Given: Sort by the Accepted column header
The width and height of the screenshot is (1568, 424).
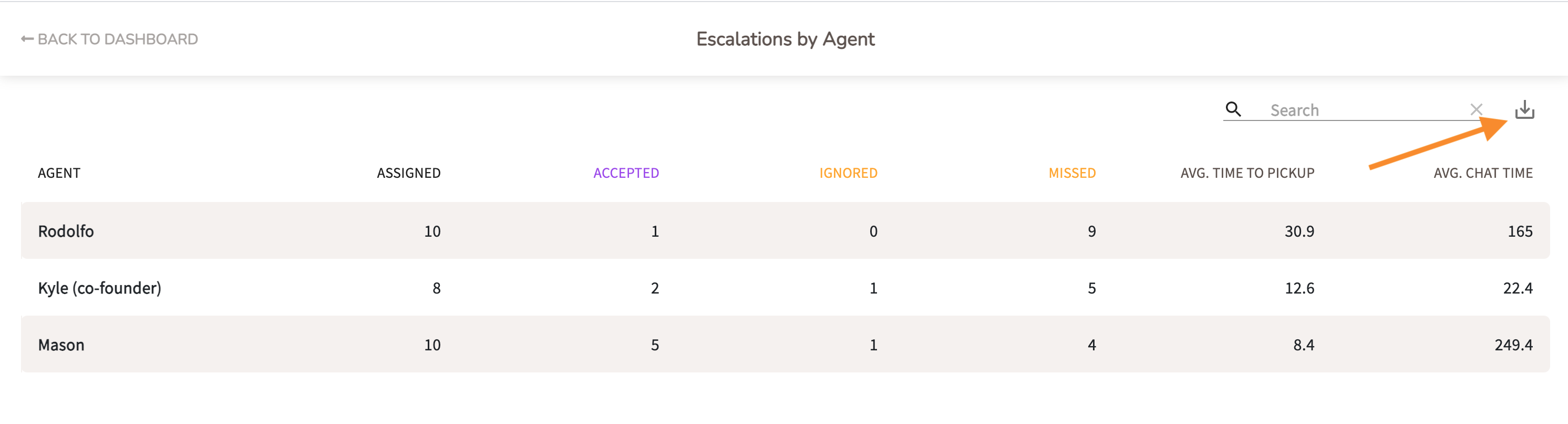Looking at the screenshot, I should [x=626, y=173].
